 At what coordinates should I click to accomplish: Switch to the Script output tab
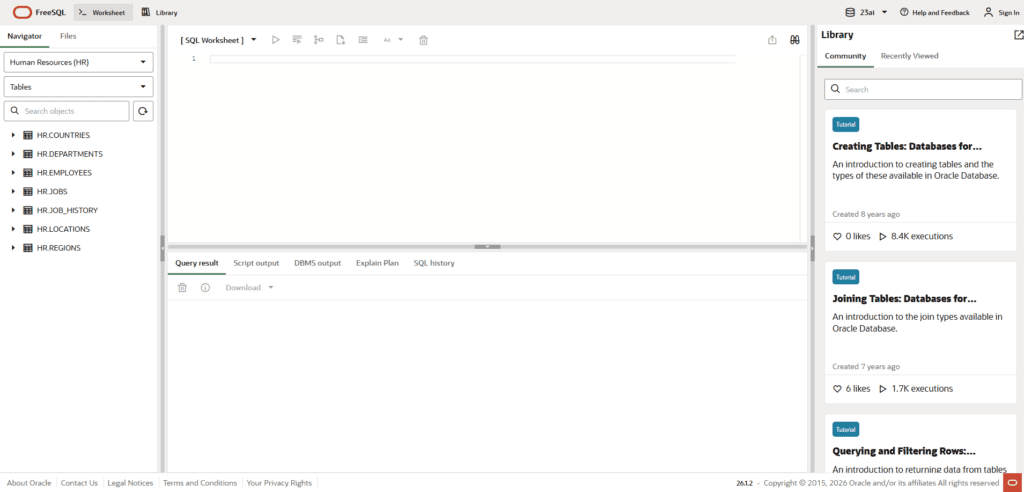click(x=256, y=263)
